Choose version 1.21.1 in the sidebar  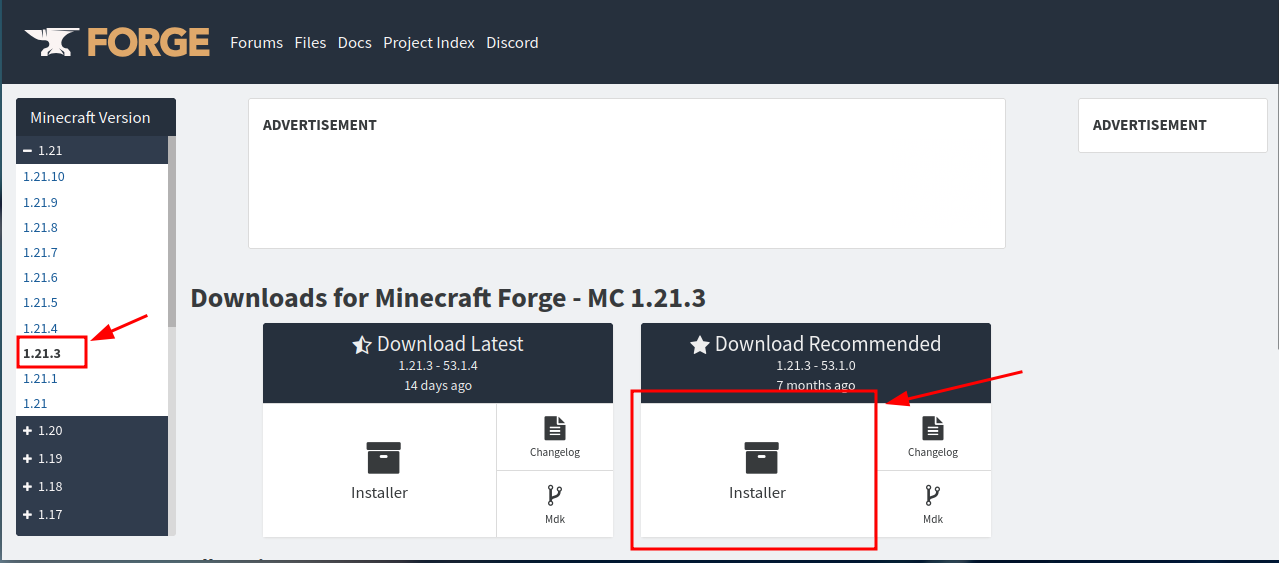pos(40,379)
